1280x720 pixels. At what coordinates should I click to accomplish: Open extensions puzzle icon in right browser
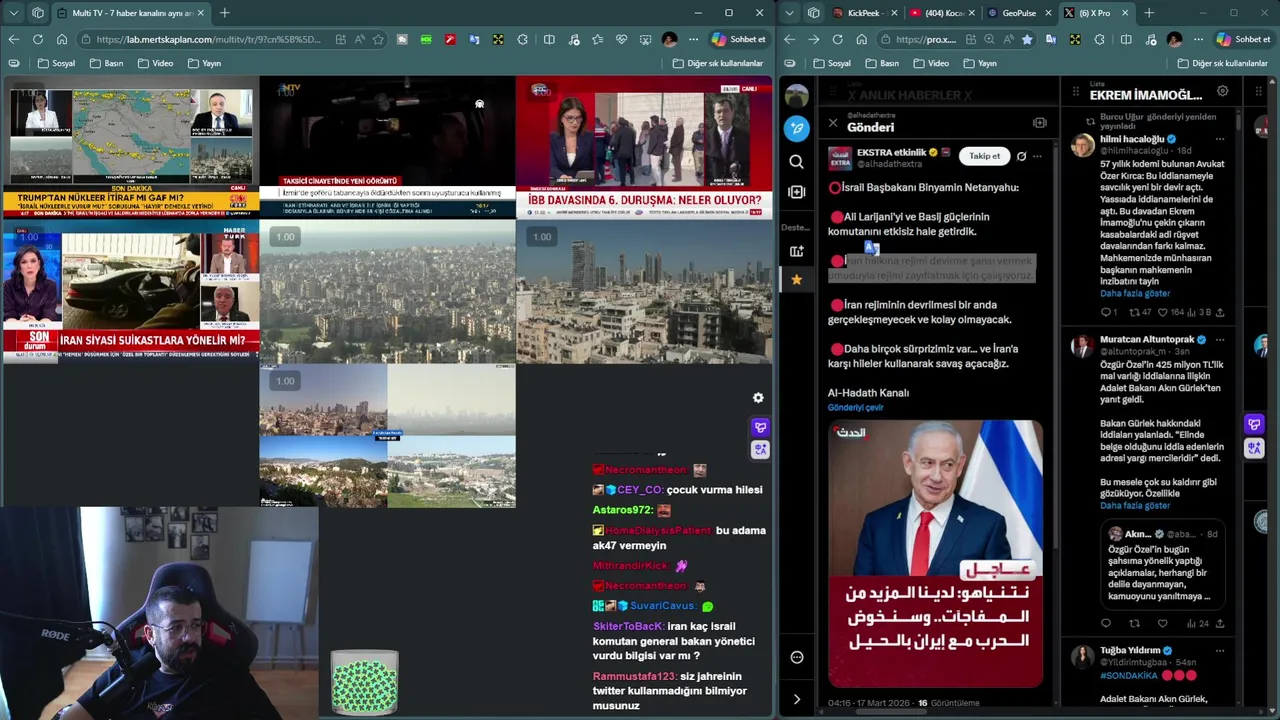point(1099,39)
